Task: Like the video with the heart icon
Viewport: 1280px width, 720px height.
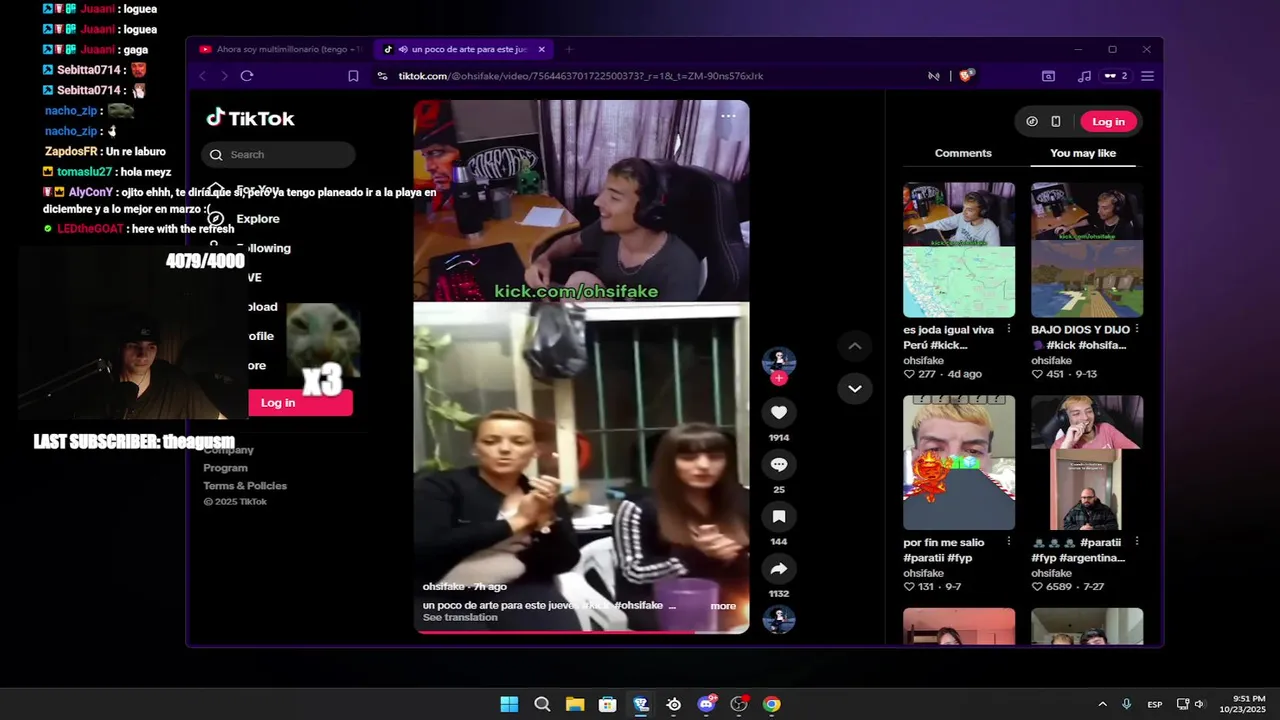Action: pos(779,413)
